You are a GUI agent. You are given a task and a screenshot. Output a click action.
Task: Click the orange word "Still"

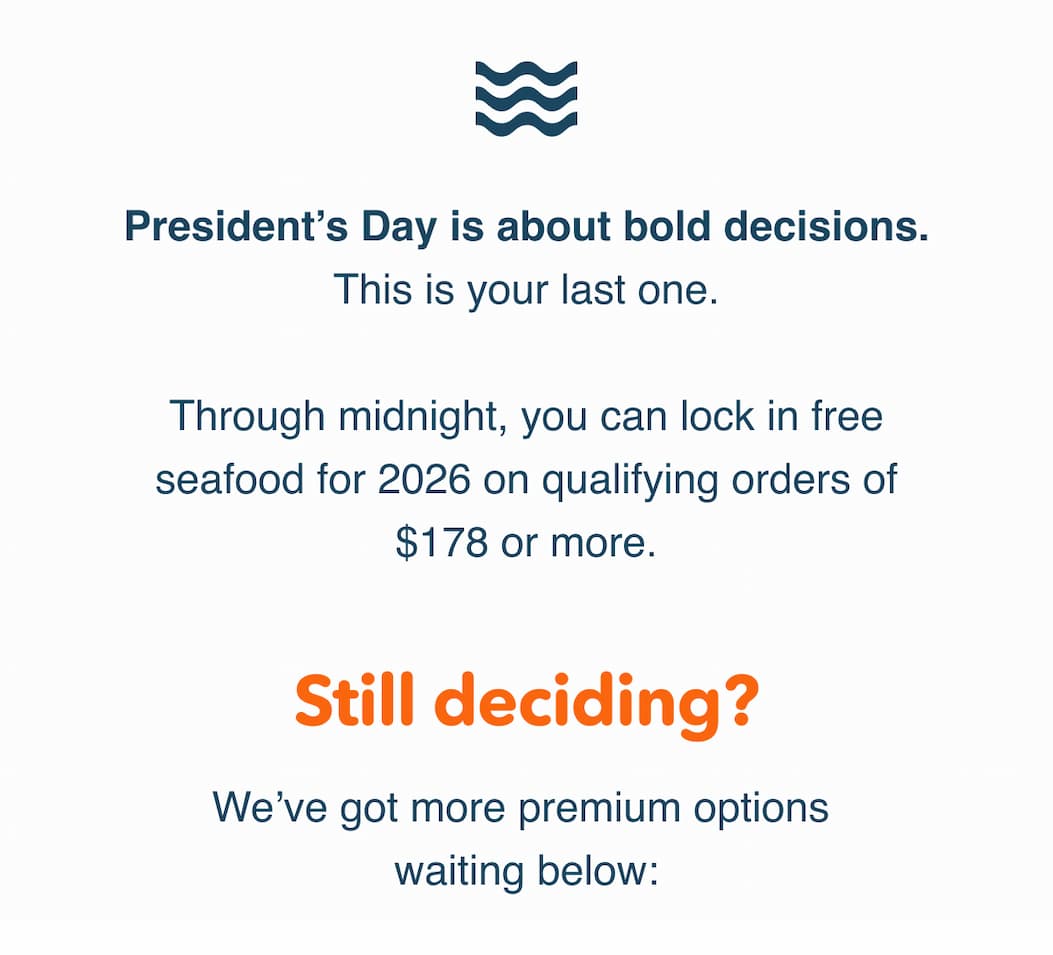pos(354,704)
